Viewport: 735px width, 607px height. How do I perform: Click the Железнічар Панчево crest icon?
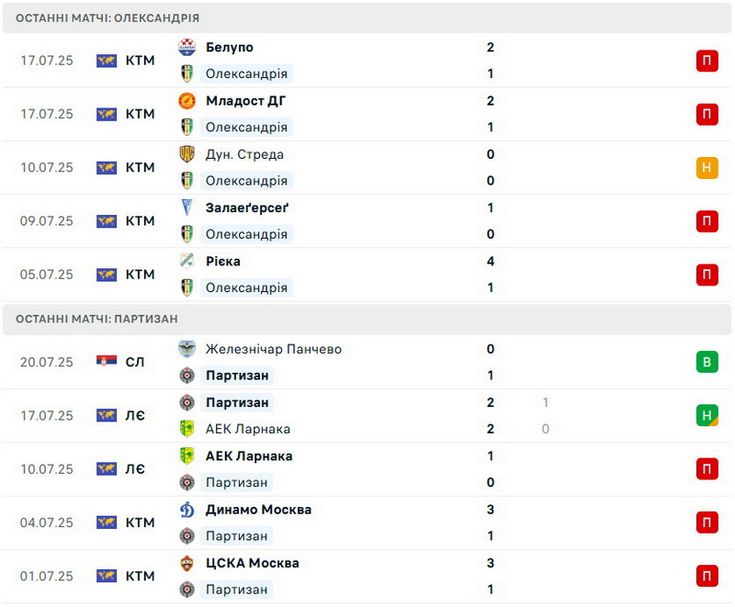pyautogui.click(x=187, y=349)
